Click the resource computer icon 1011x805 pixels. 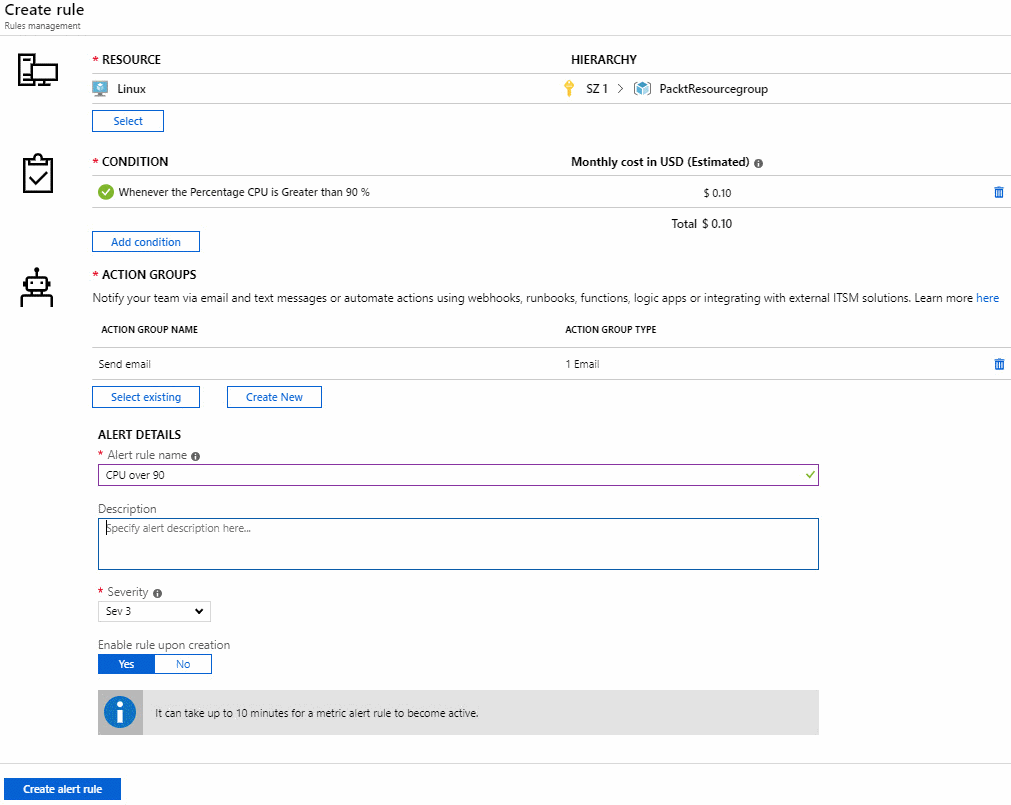coord(37,70)
